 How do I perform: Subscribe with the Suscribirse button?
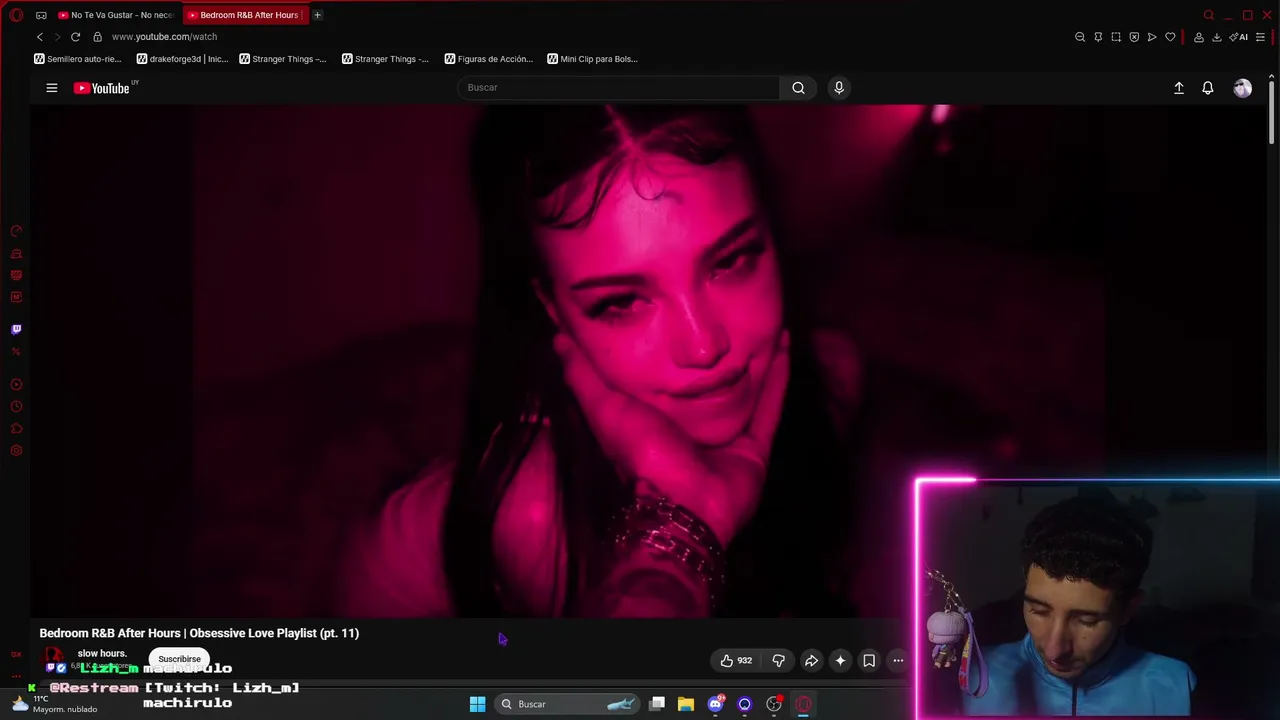180,659
